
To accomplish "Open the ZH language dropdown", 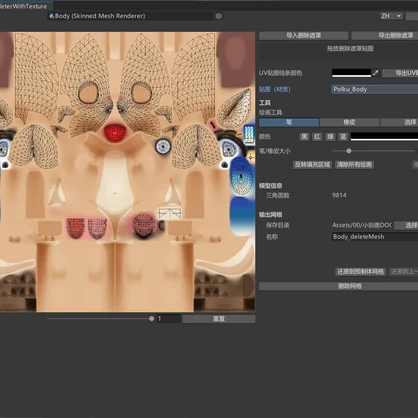I will [x=391, y=16].
